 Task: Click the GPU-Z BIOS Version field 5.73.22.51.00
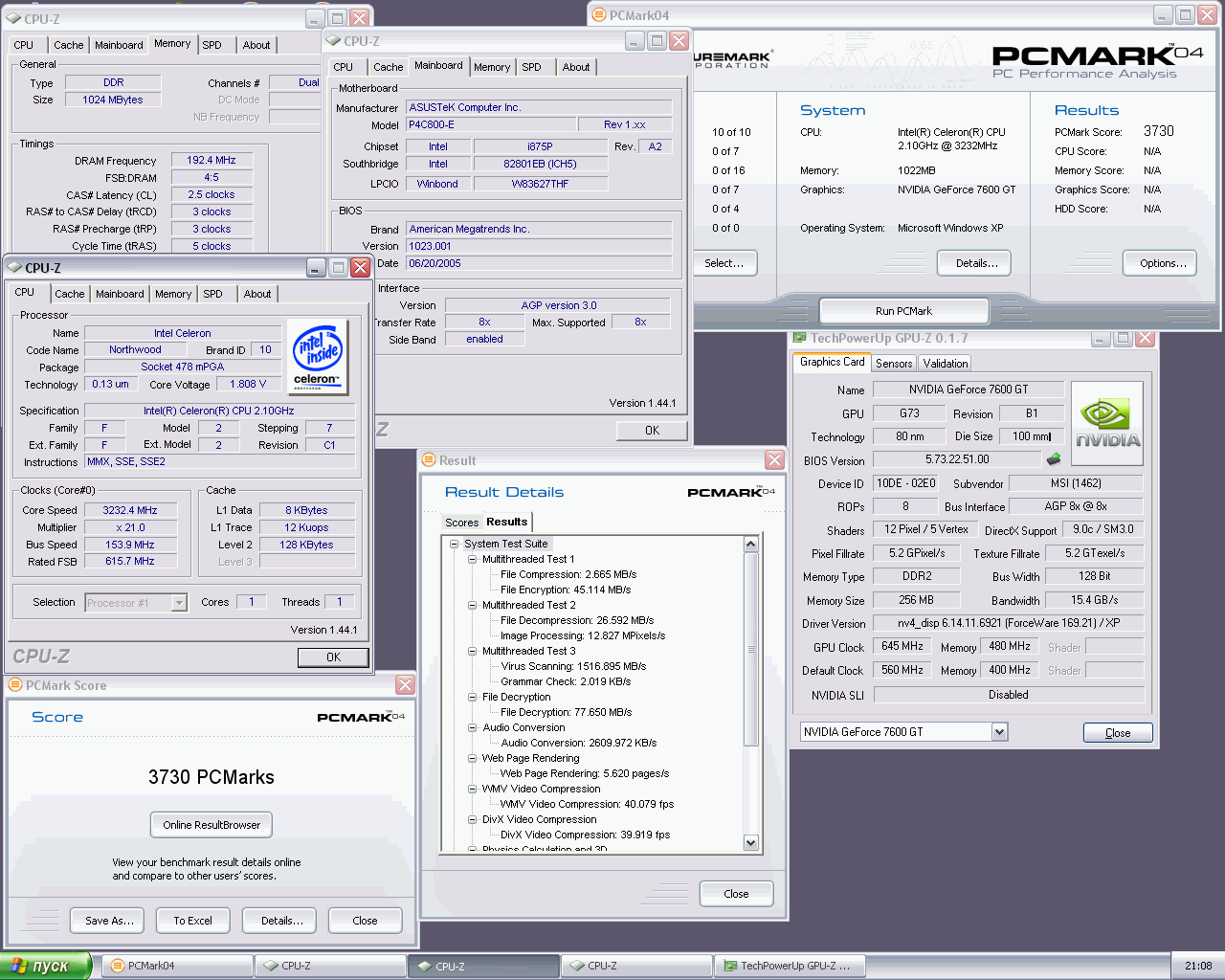coord(957,459)
